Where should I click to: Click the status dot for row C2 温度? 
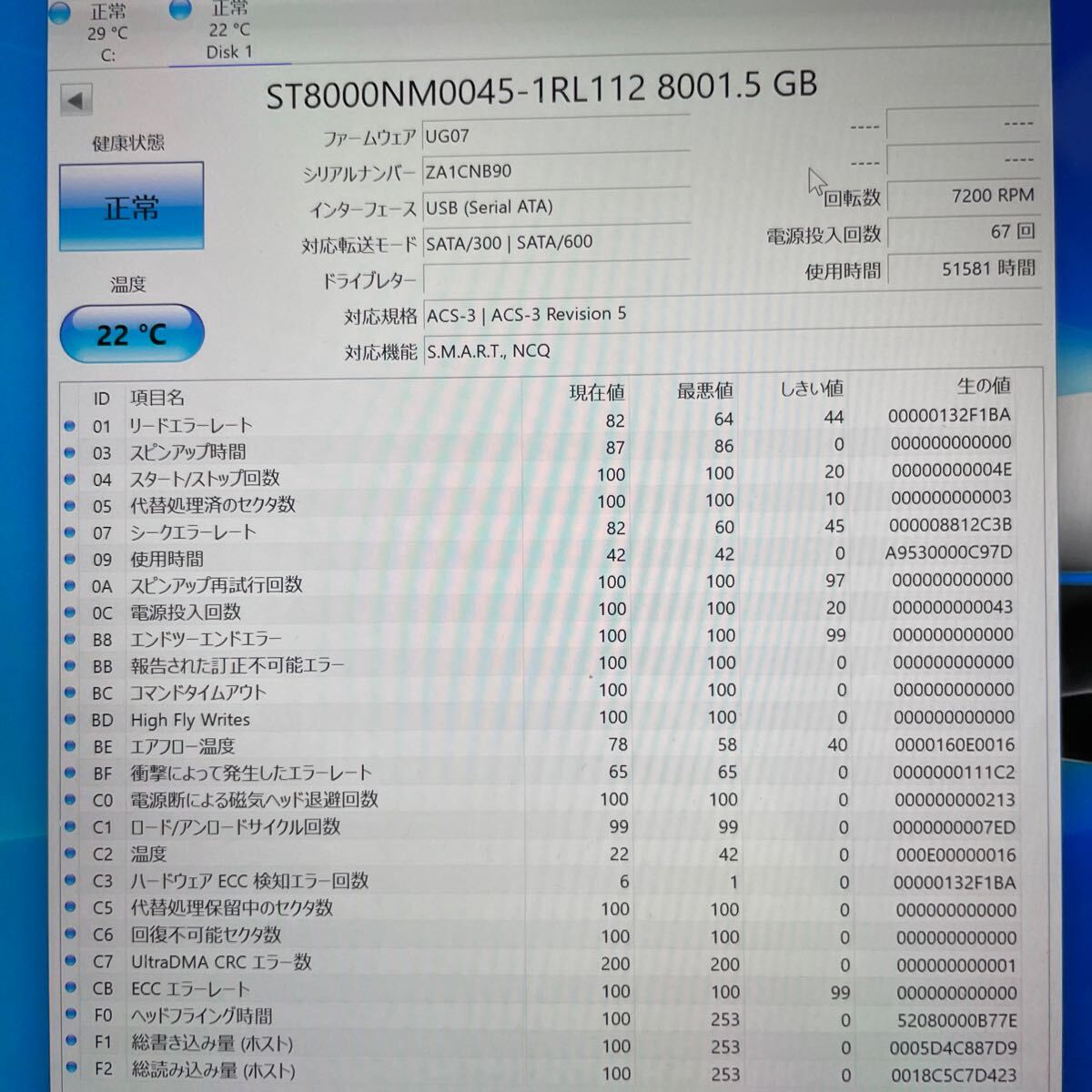pos(70,854)
